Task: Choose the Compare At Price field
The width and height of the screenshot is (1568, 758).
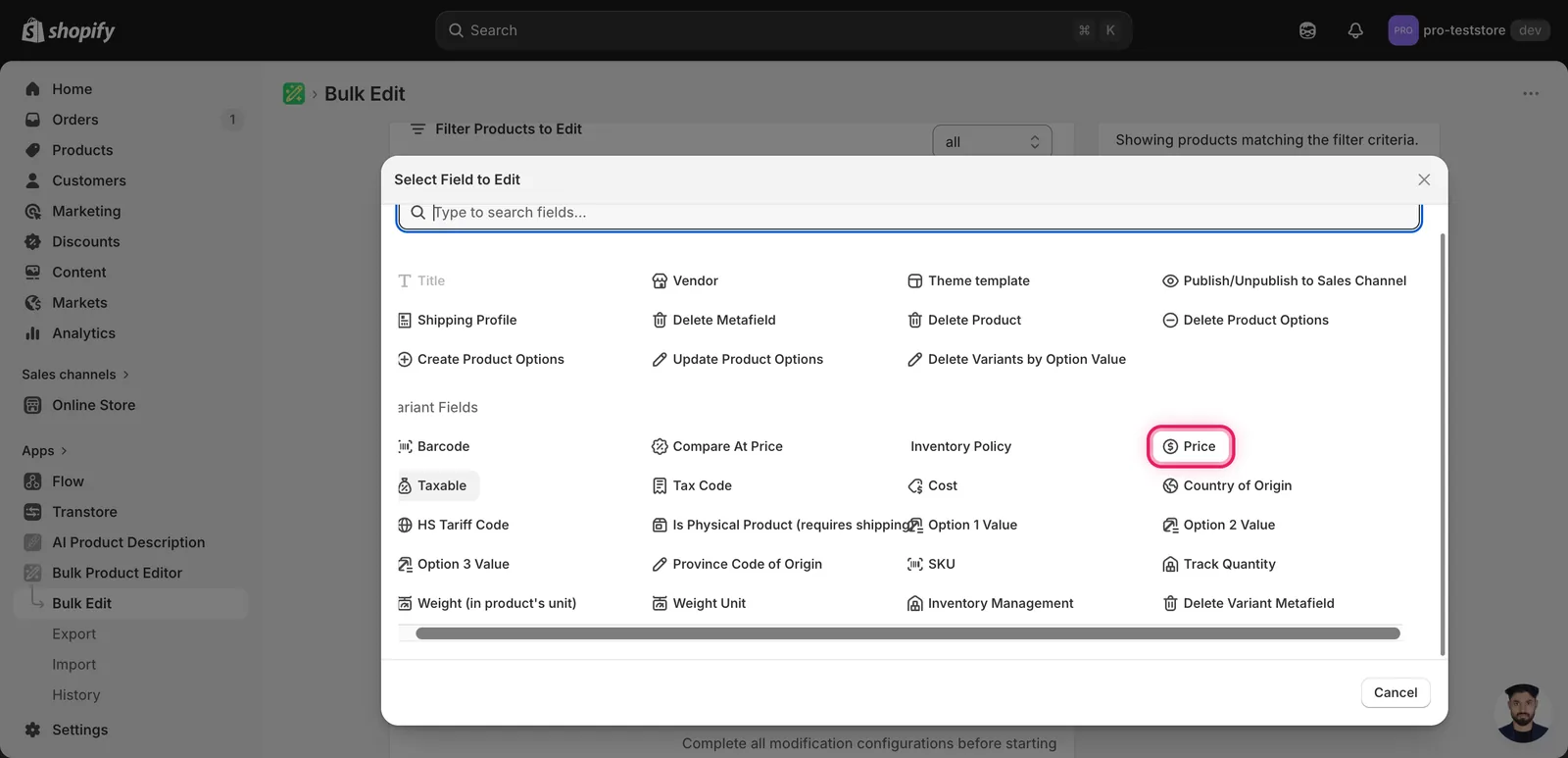Action: tap(717, 446)
